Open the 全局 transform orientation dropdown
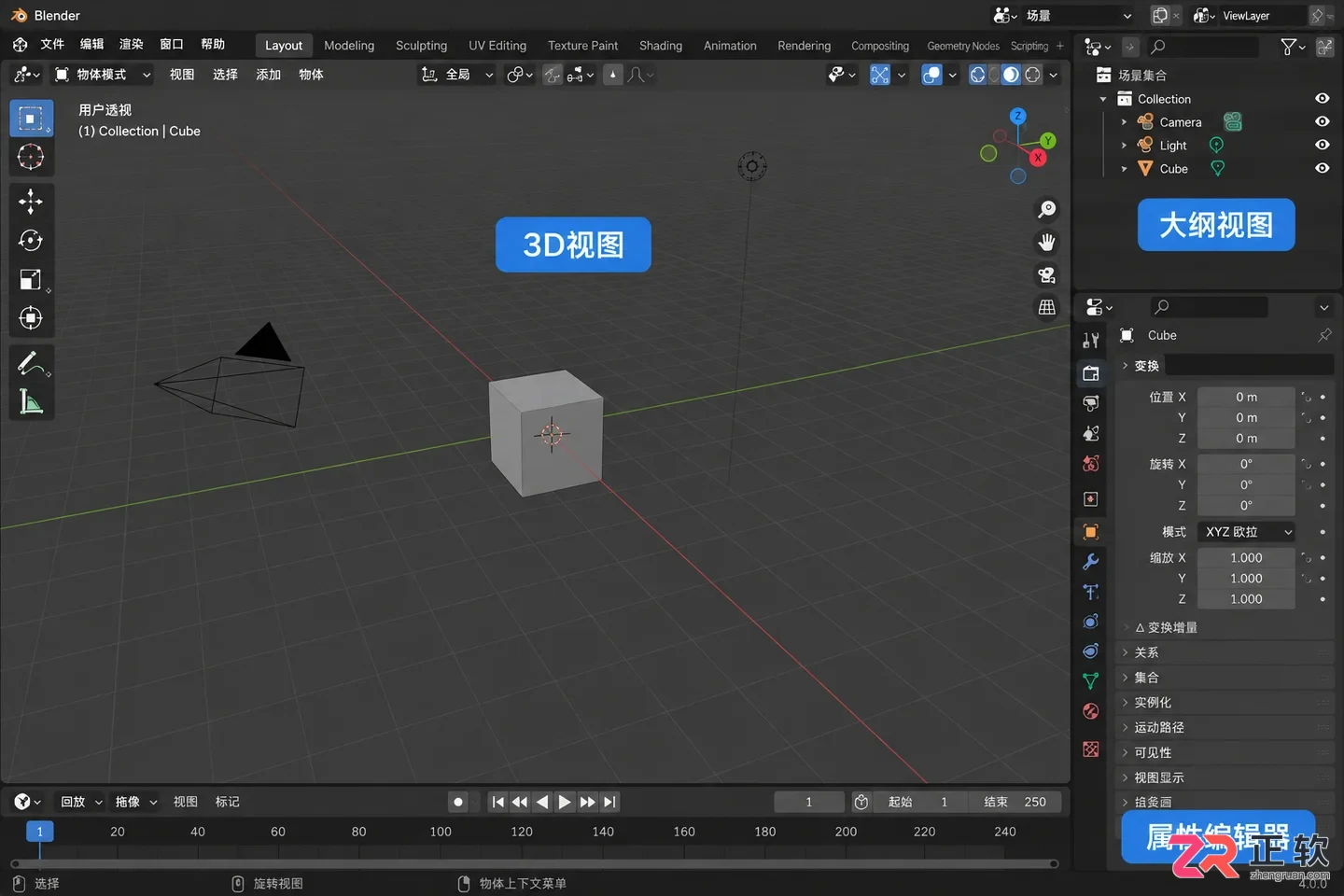Image resolution: width=1344 pixels, height=896 pixels. pyautogui.click(x=456, y=75)
